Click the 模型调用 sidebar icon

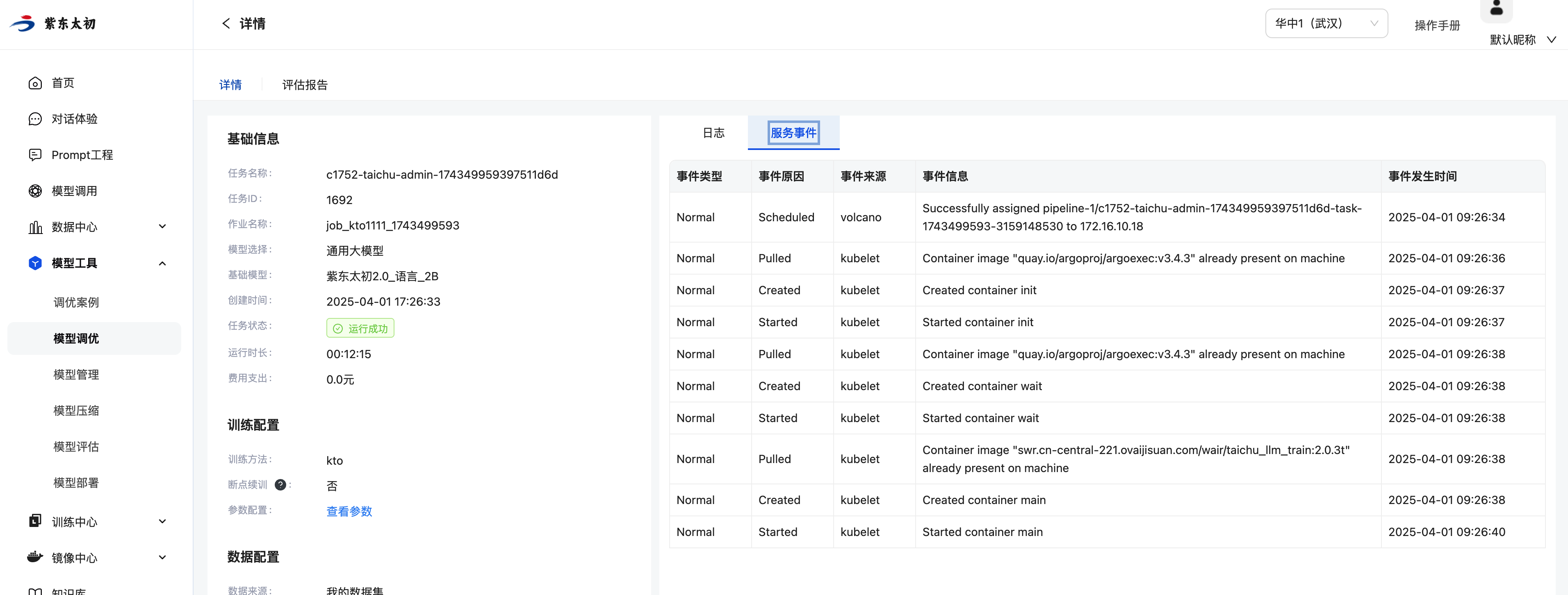(35, 191)
